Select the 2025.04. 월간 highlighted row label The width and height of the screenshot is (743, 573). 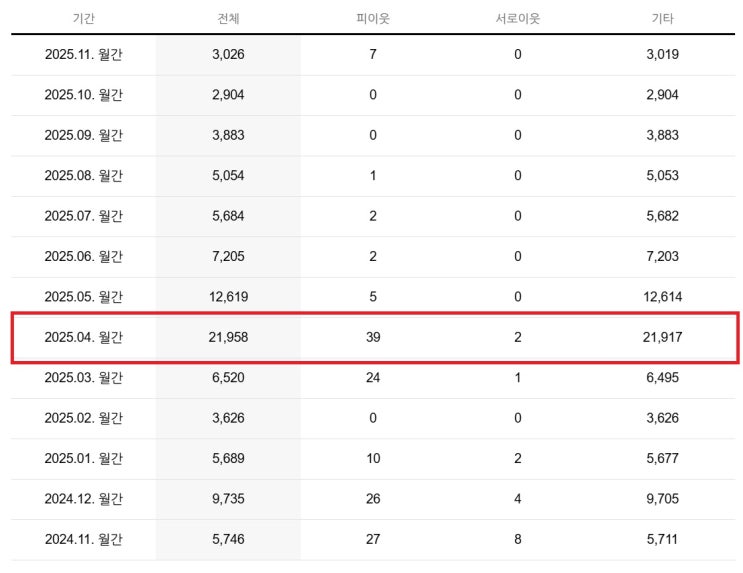[x=83, y=337]
